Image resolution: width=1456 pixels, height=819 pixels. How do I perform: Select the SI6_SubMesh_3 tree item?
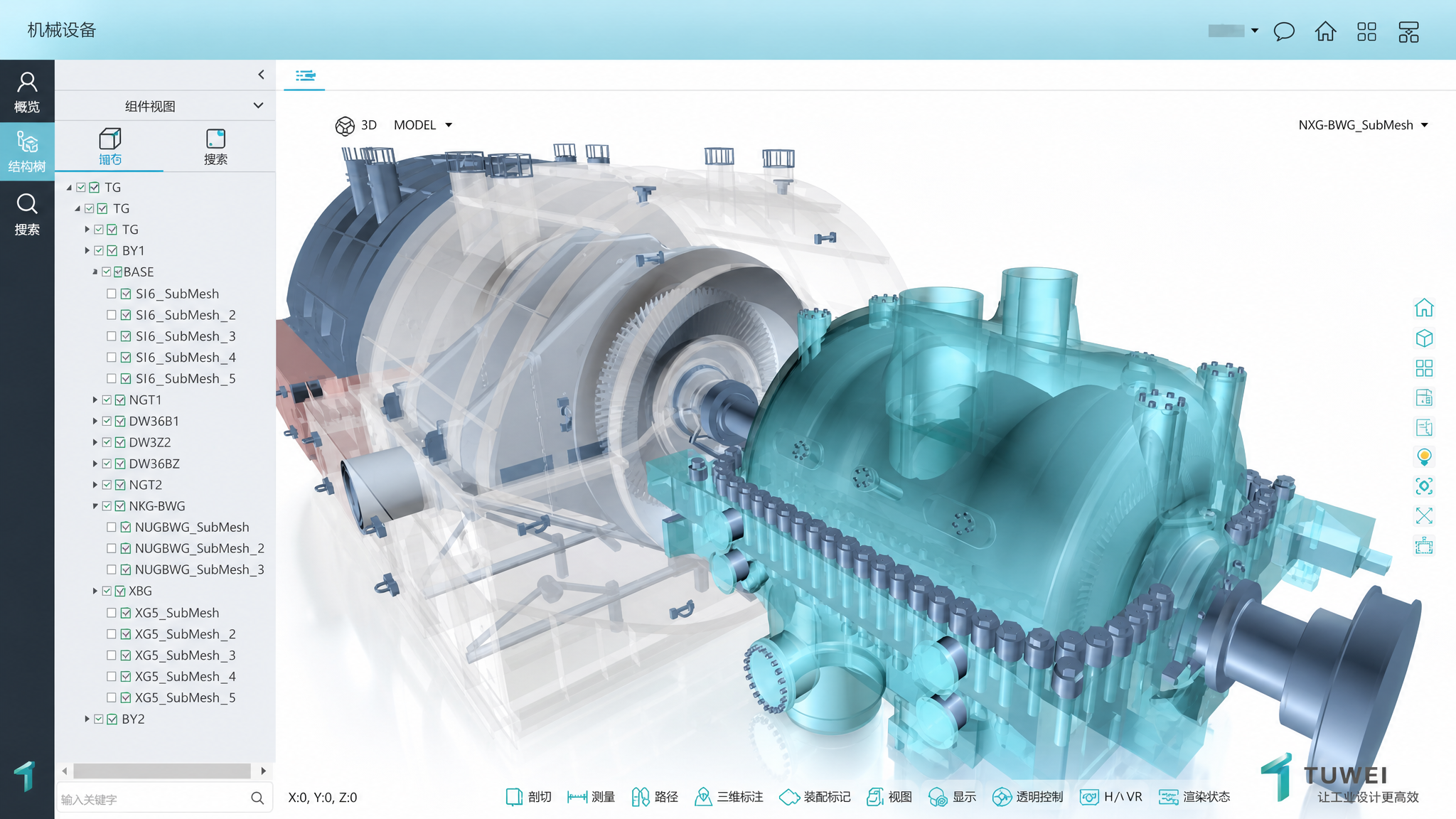[x=186, y=336]
